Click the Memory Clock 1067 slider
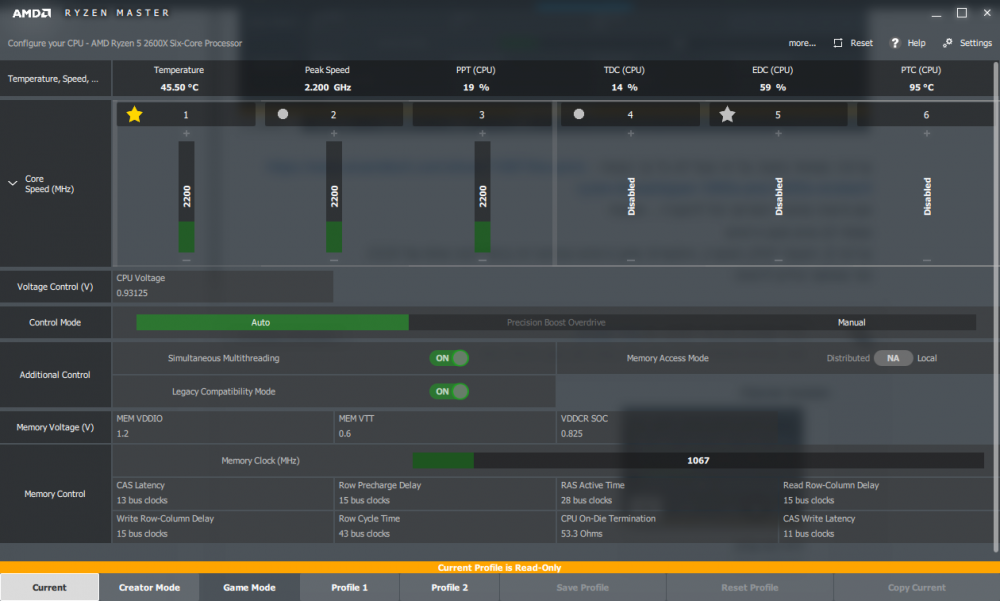This screenshot has height=601, width=1000. (x=698, y=460)
